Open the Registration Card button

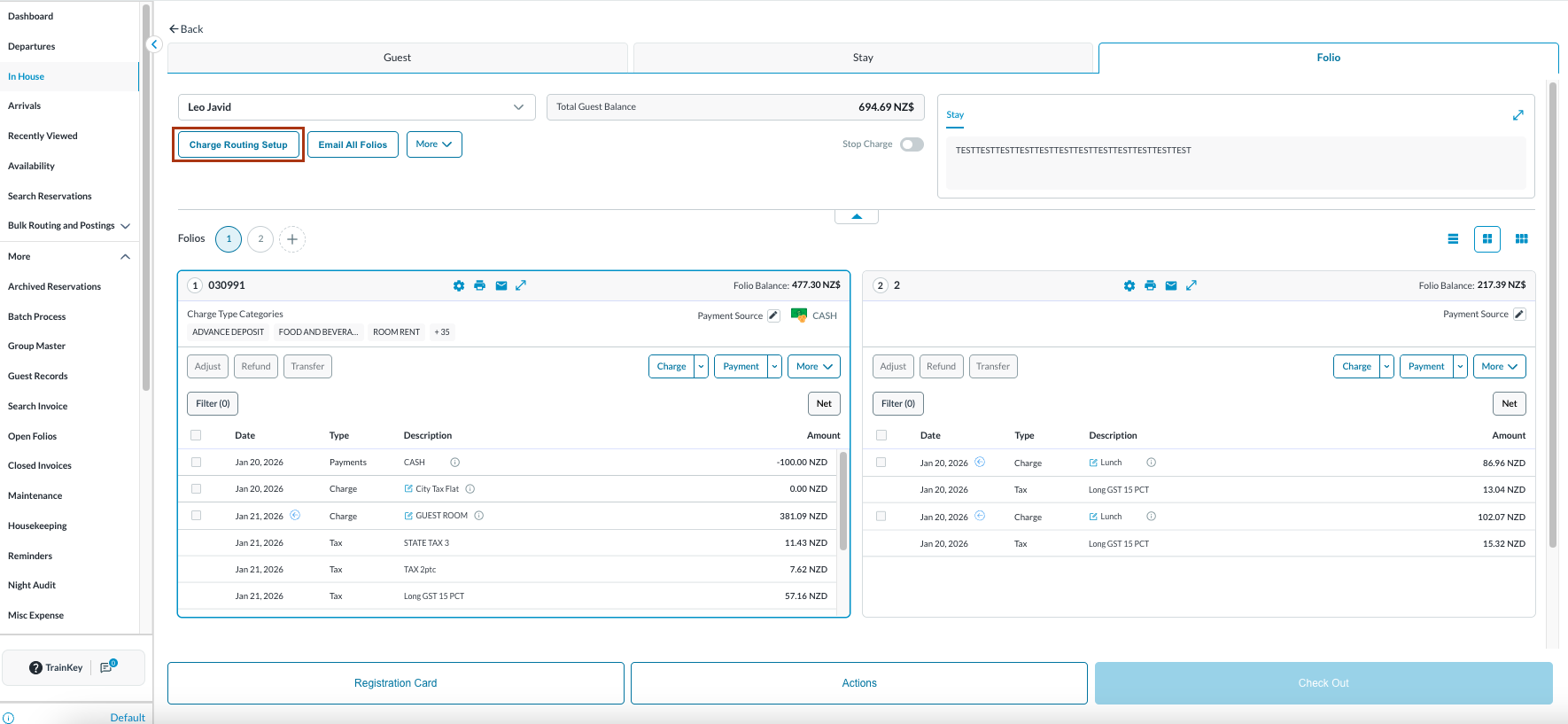(x=396, y=683)
